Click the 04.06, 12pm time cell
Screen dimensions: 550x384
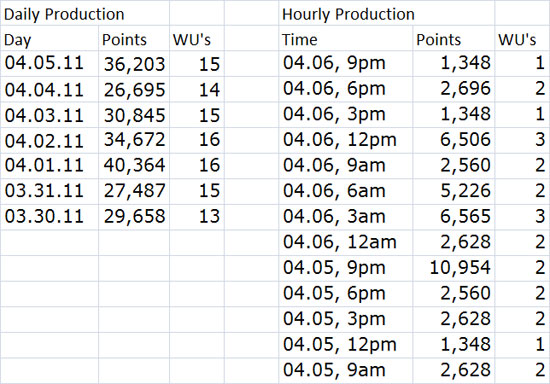346,141
